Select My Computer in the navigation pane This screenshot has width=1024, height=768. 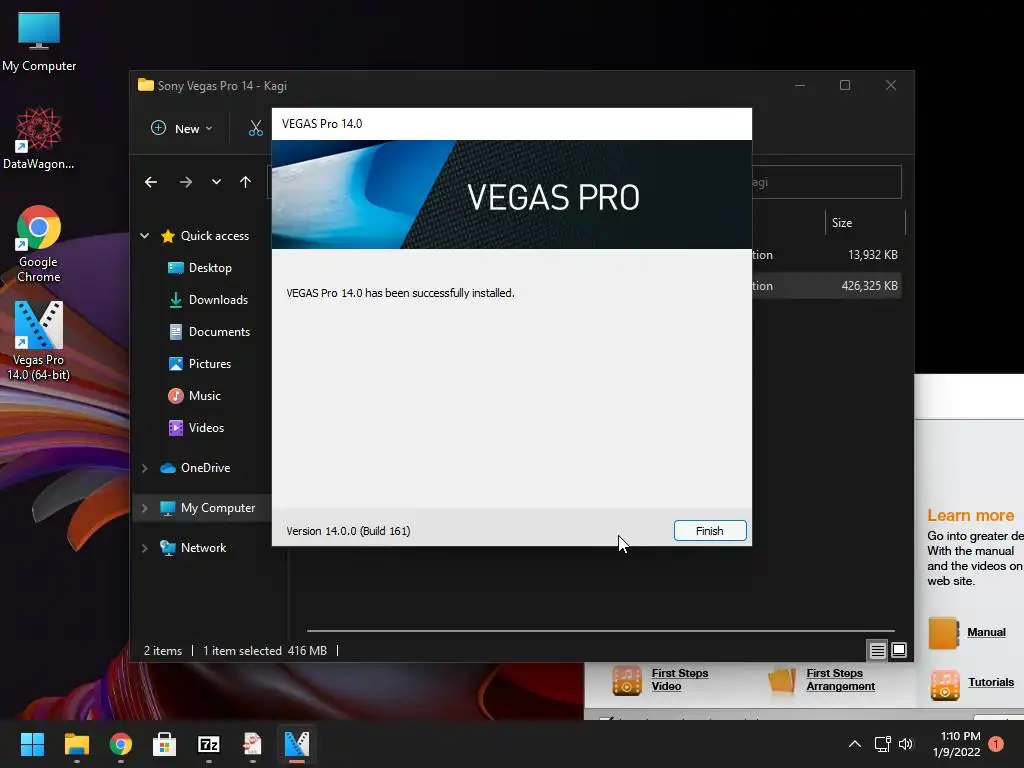click(x=208, y=508)
